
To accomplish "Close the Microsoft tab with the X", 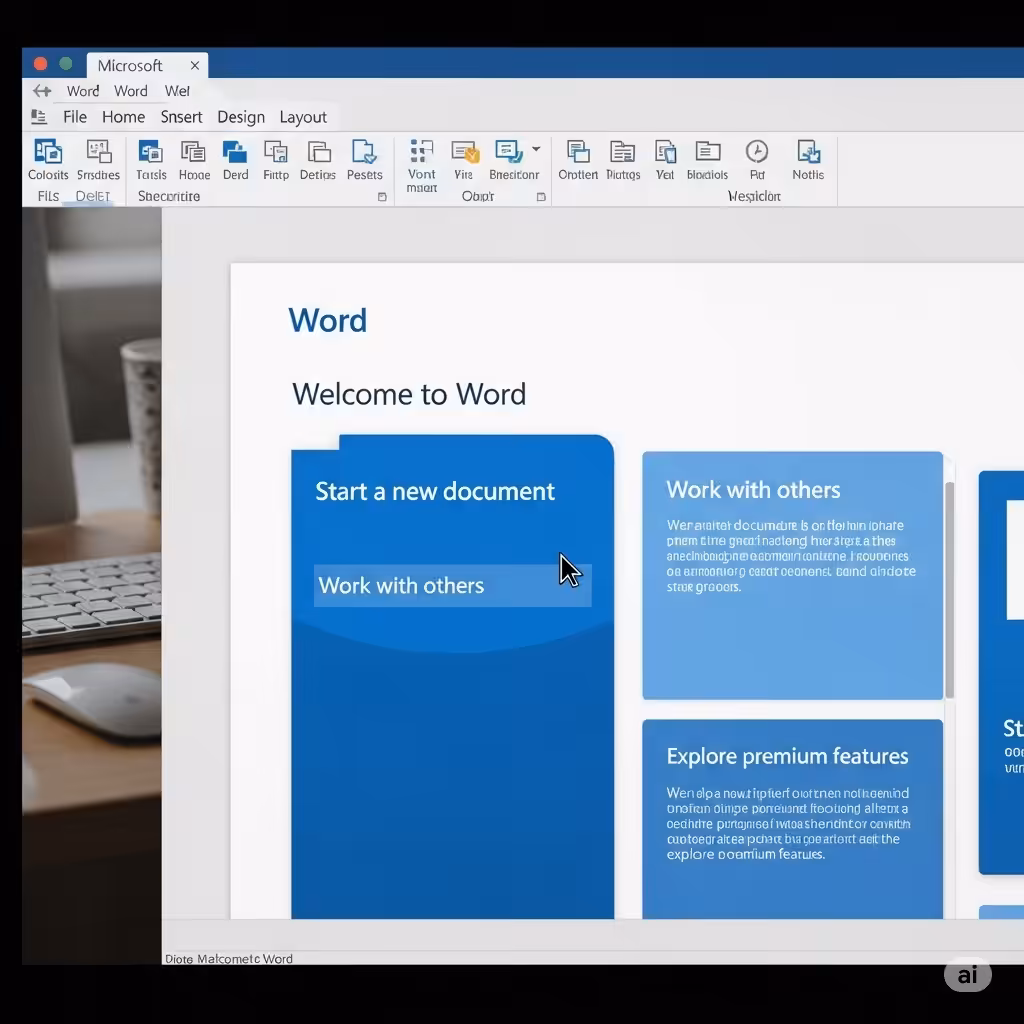I will (x=195, y=65).
